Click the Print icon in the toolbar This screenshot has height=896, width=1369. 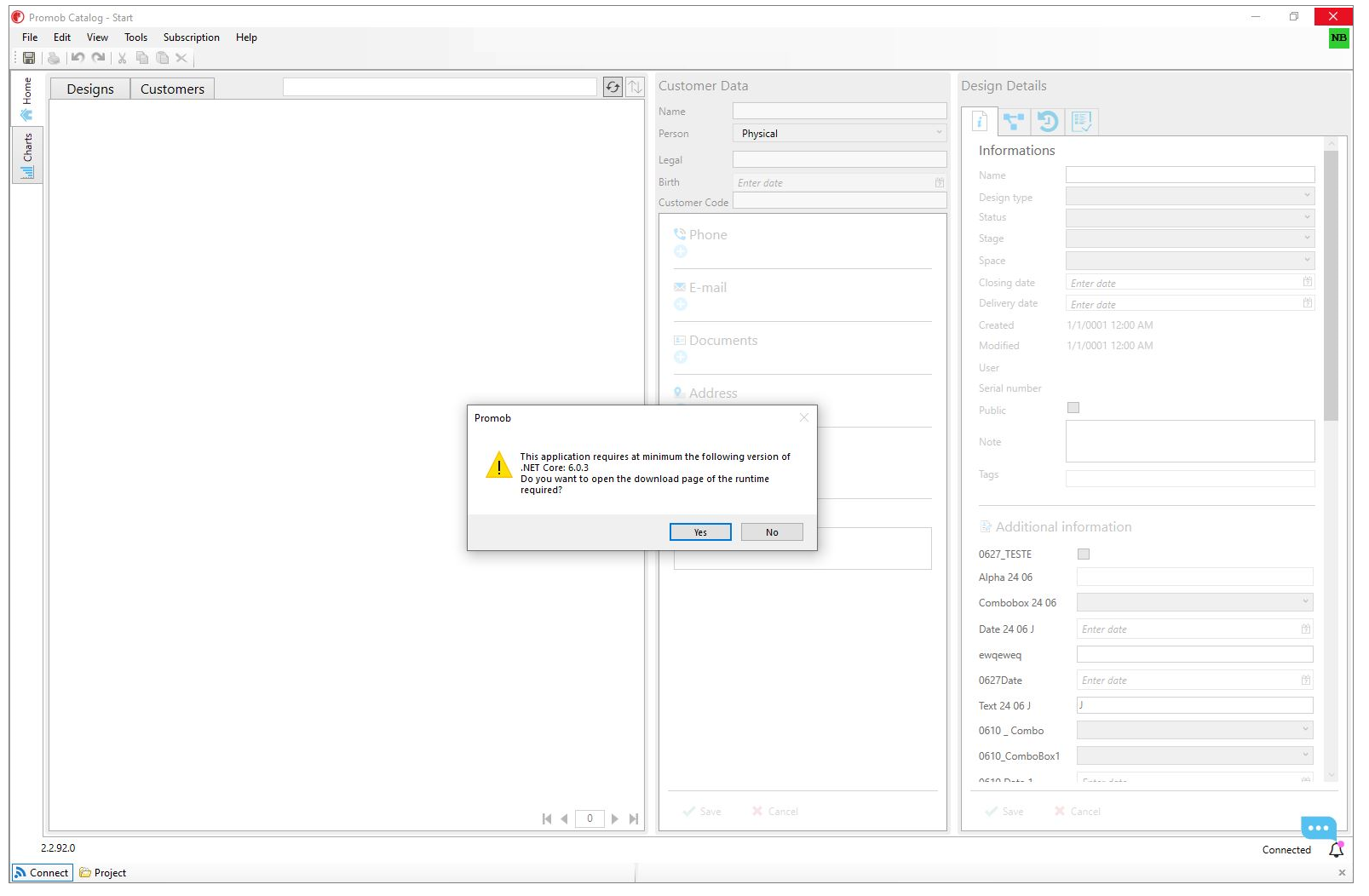(x=54, y=58)
